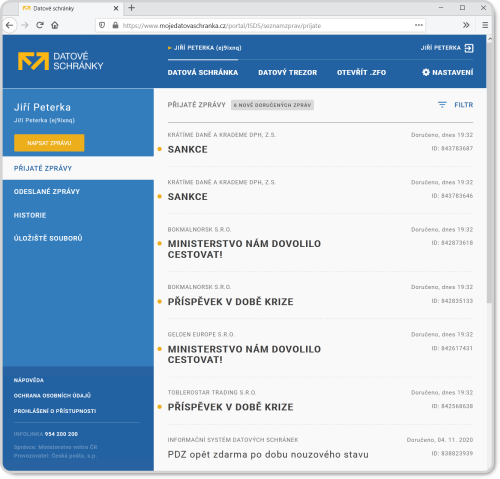
Task: Show more toolbar tools via double chevron
Action: point(466,25)
